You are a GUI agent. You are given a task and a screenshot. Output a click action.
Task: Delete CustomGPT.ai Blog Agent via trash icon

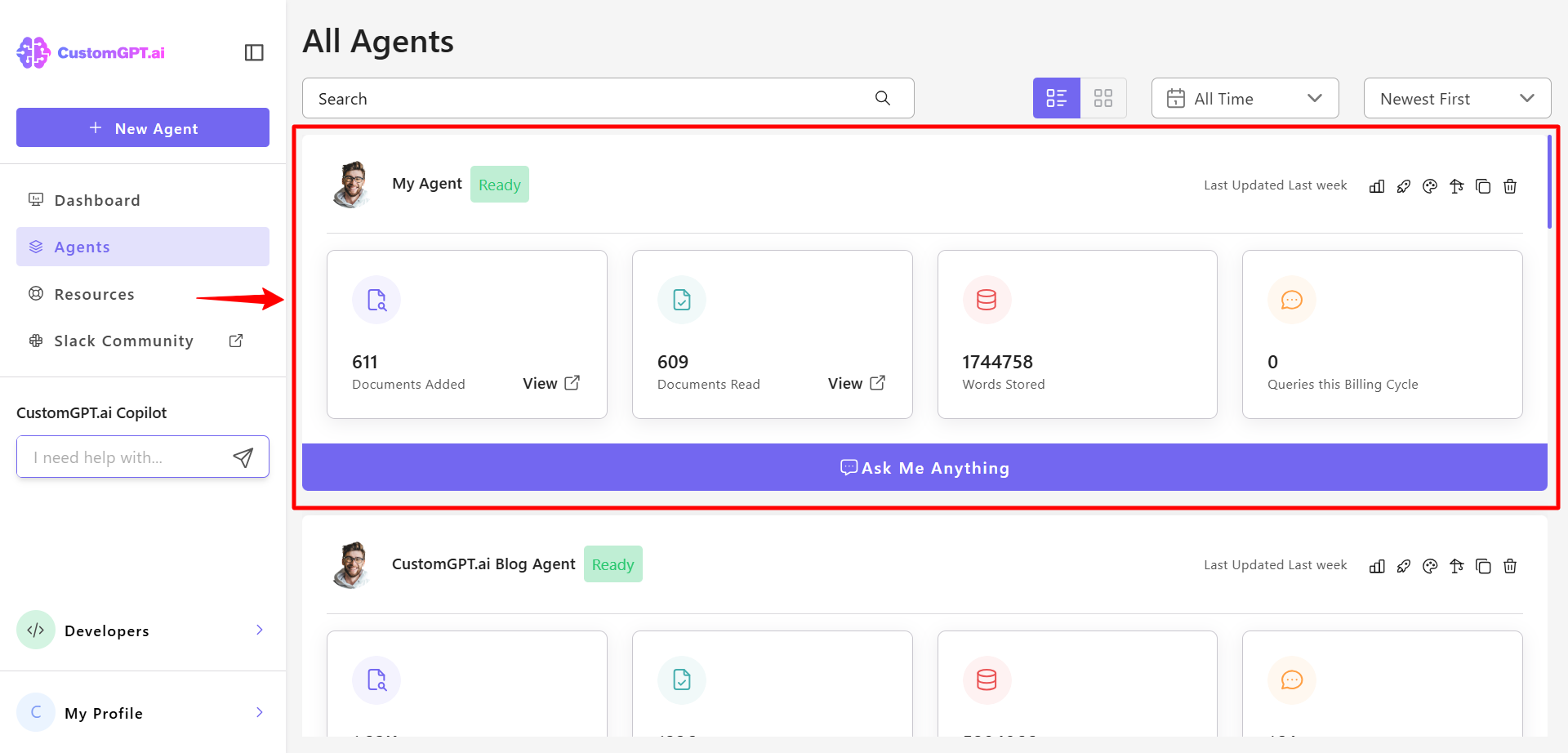click(x=1510, y=566)
